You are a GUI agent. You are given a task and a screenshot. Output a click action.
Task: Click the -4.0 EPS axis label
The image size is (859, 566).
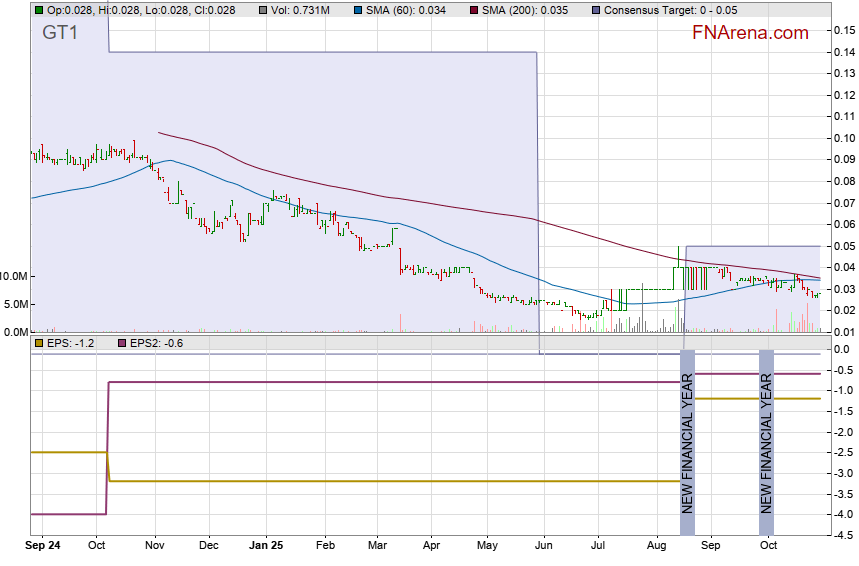tap(841, 514)
